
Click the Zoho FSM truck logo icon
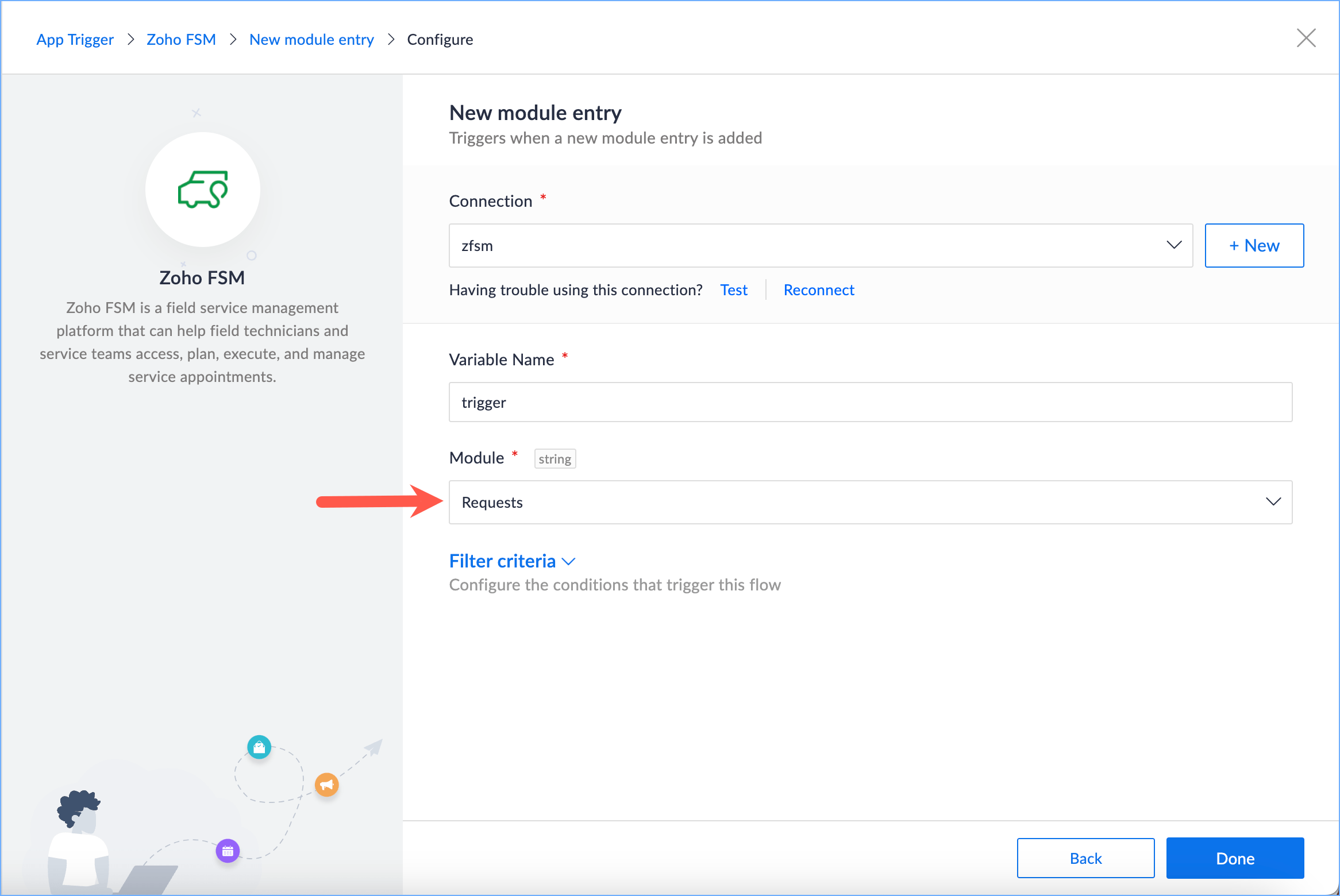[203, 190]
